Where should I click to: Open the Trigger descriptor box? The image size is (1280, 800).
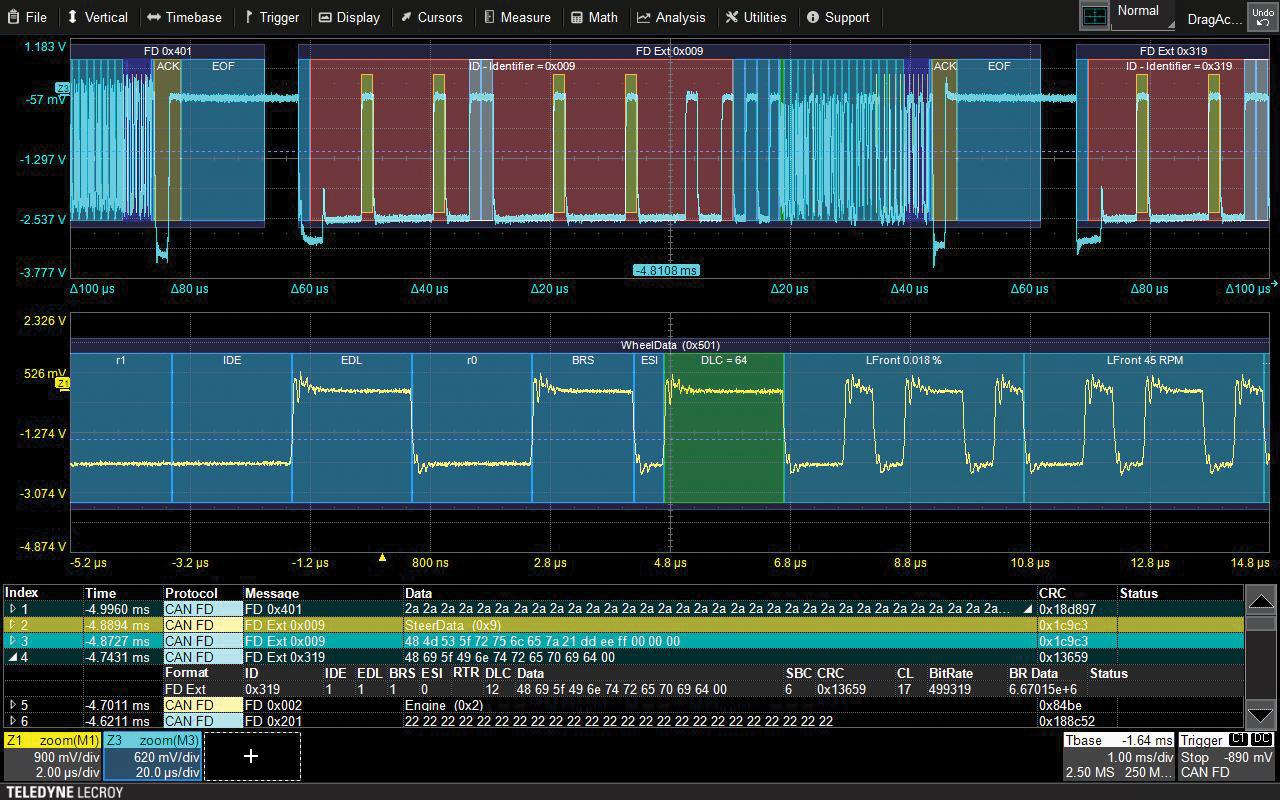click(1225, 756)
